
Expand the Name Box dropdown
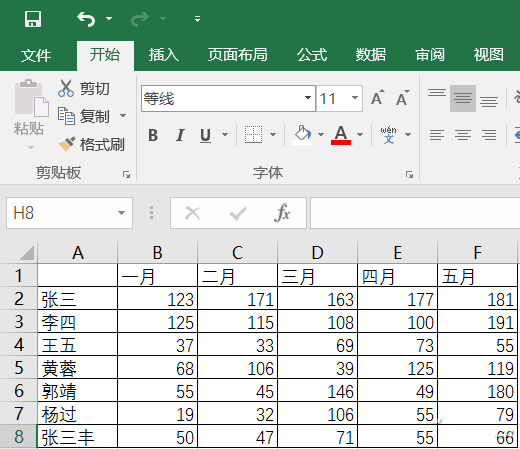pos(122,213)
